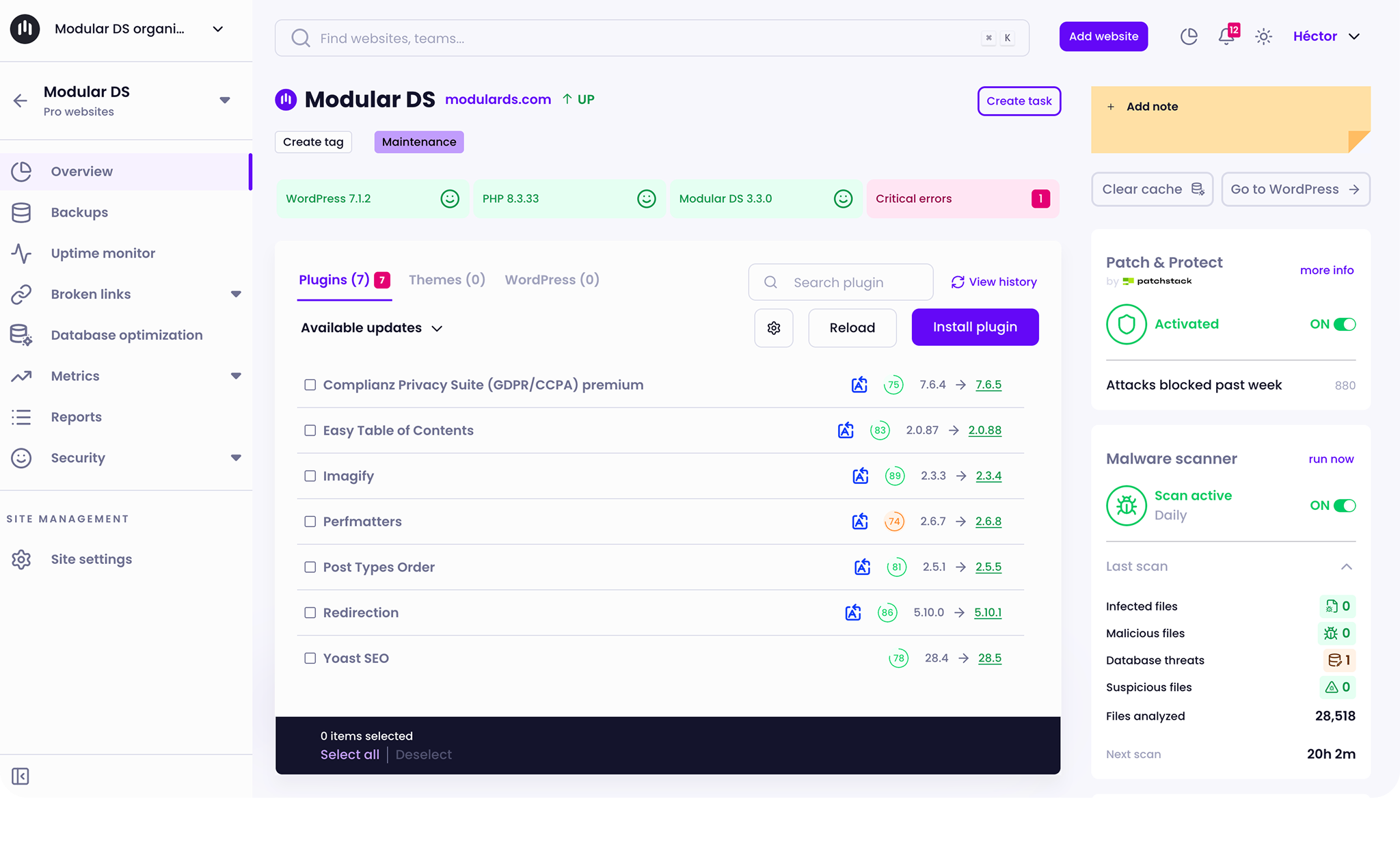Expand Modular DS site selector arrow
The width and height of the screenshot is (1400, 851).
tap(225, 100)
